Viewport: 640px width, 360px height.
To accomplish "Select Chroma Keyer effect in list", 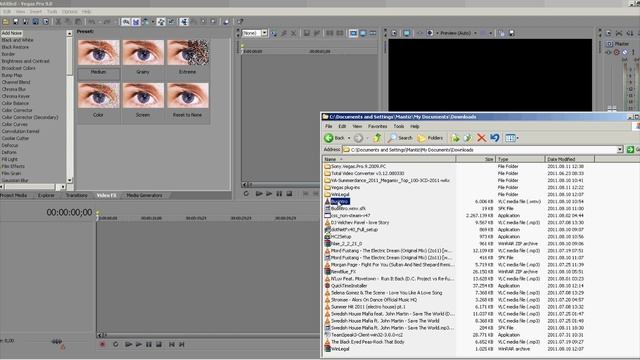I will 16,96.
